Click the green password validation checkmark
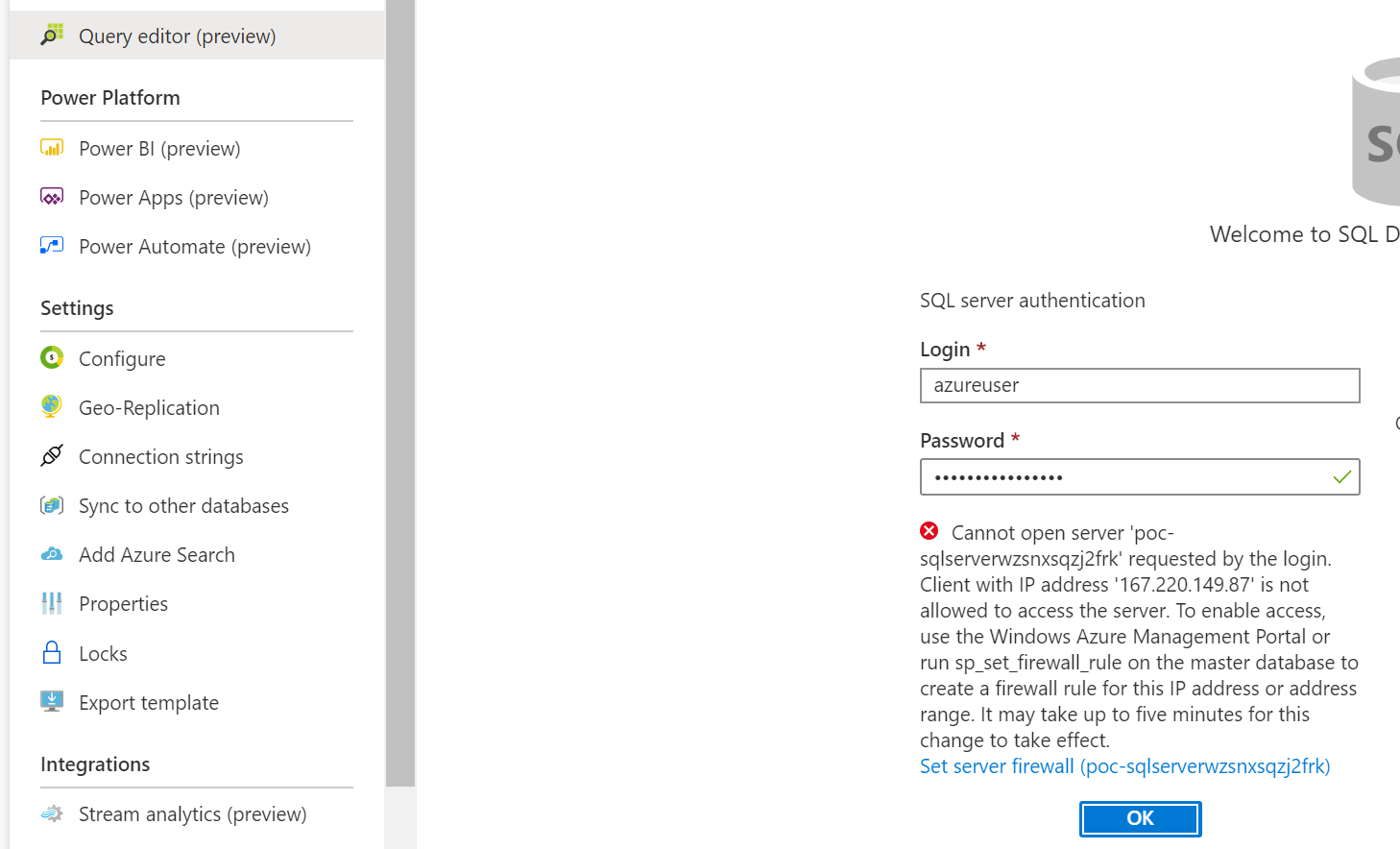1400x849 pixels. coord(1342,476)
